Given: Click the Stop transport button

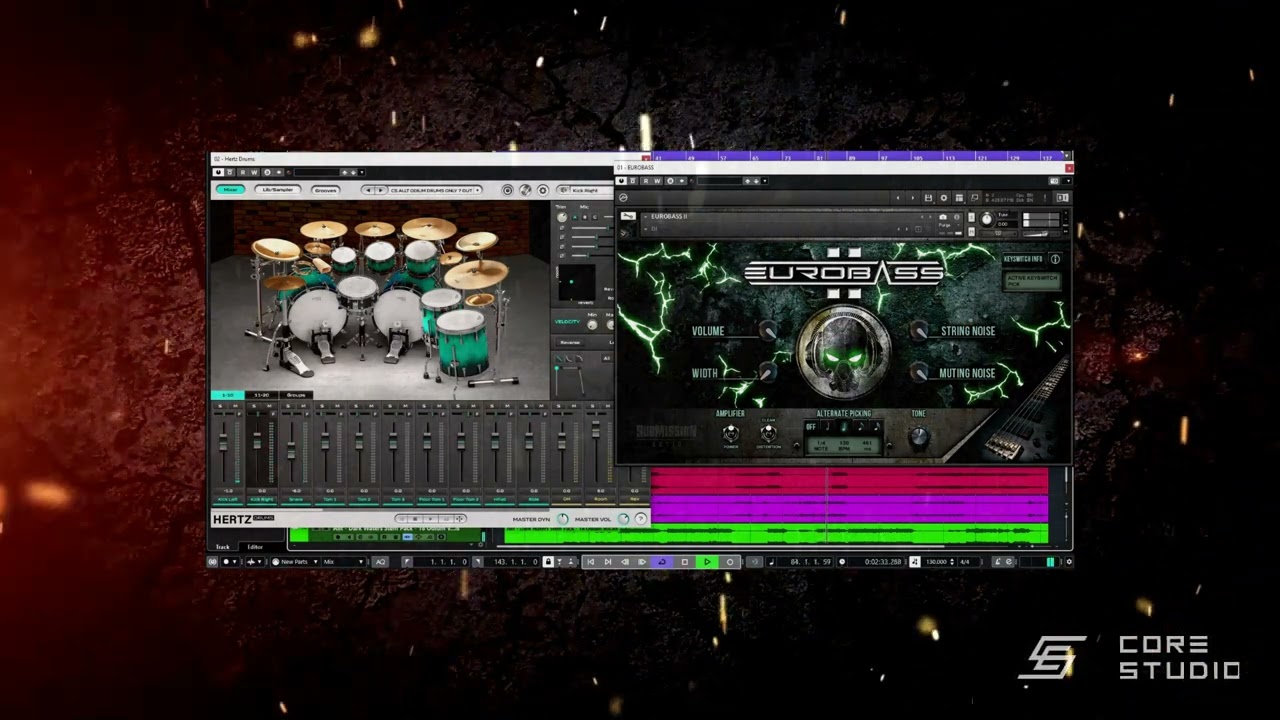Looking at the screenshot, I should coord(685,562).
